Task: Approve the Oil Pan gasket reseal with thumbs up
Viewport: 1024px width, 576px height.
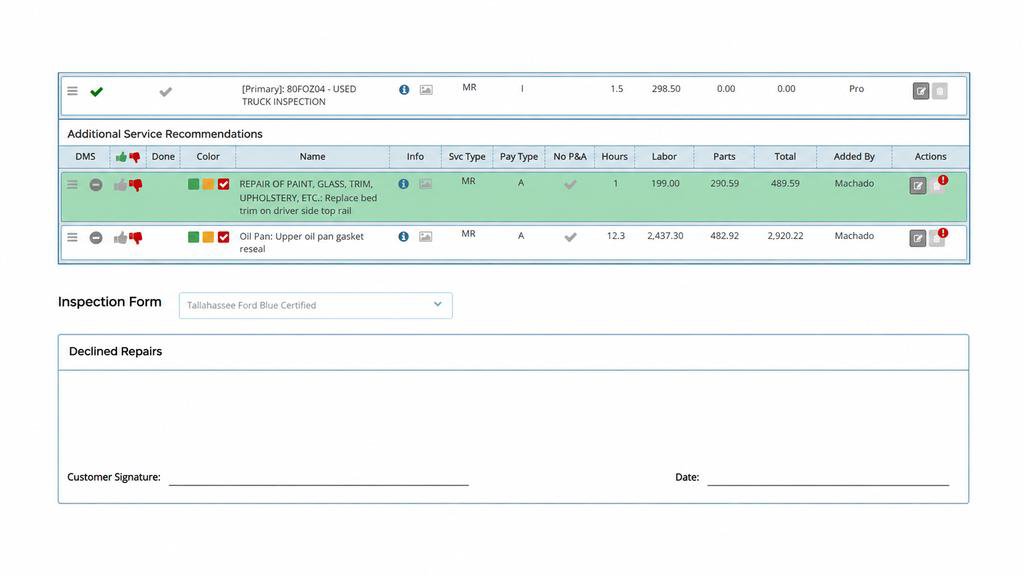Action: [120, 238]
